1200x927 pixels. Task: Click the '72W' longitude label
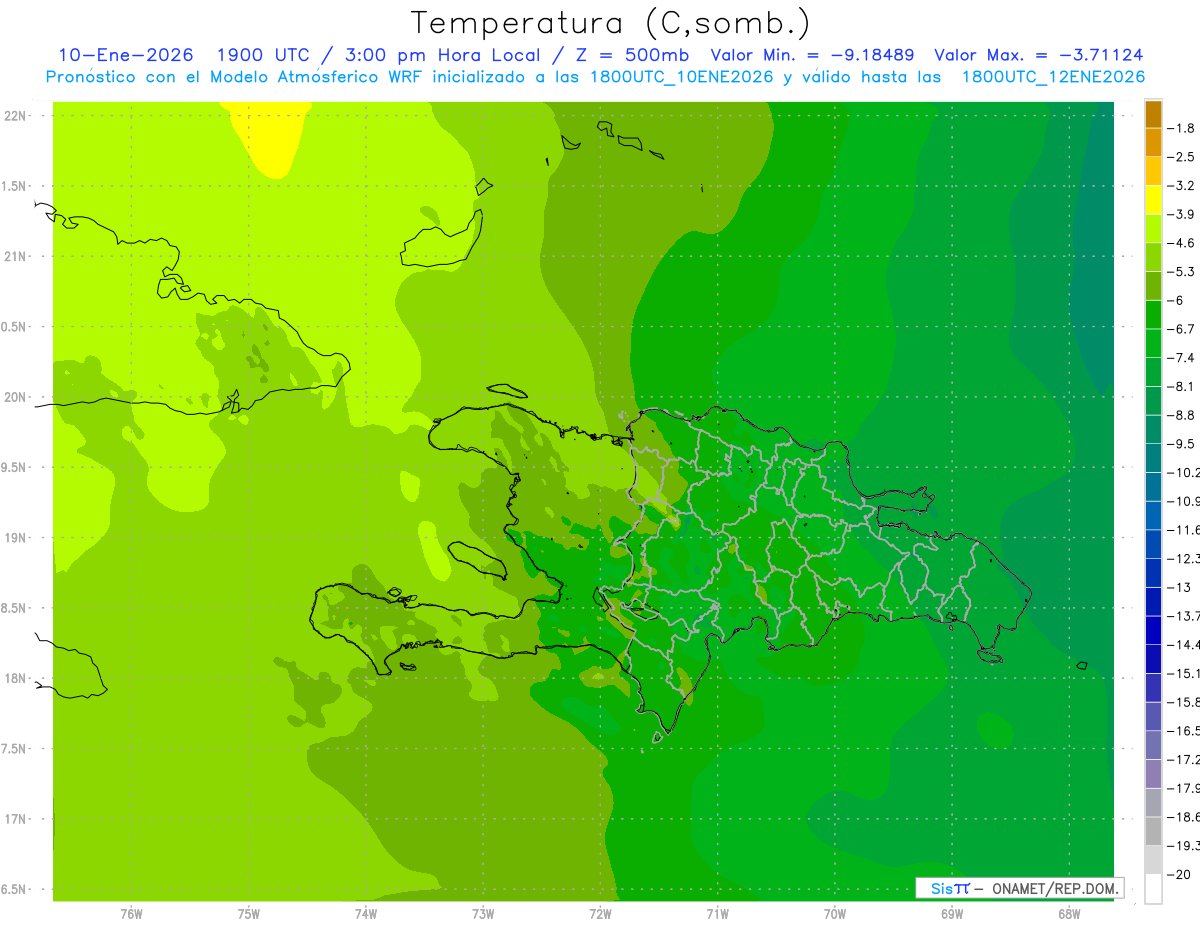pyautogui.click(x=600, y=913)
